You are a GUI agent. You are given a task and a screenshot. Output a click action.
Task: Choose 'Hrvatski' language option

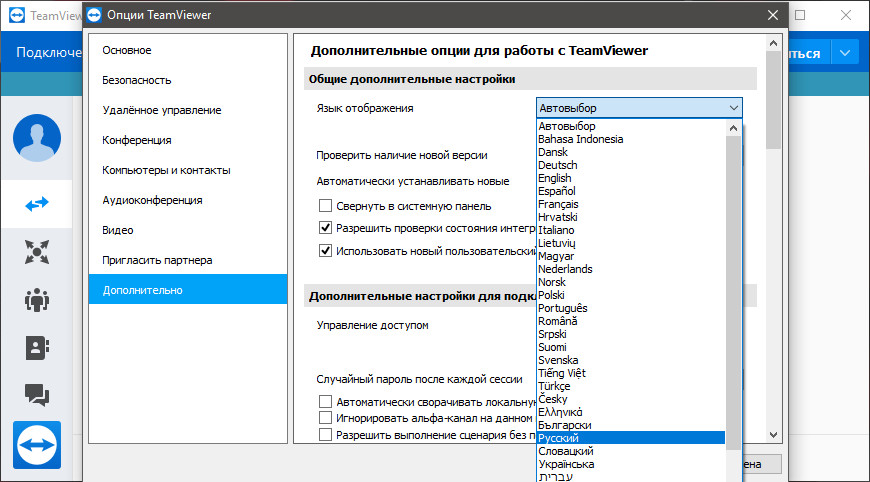click(631, 217)
